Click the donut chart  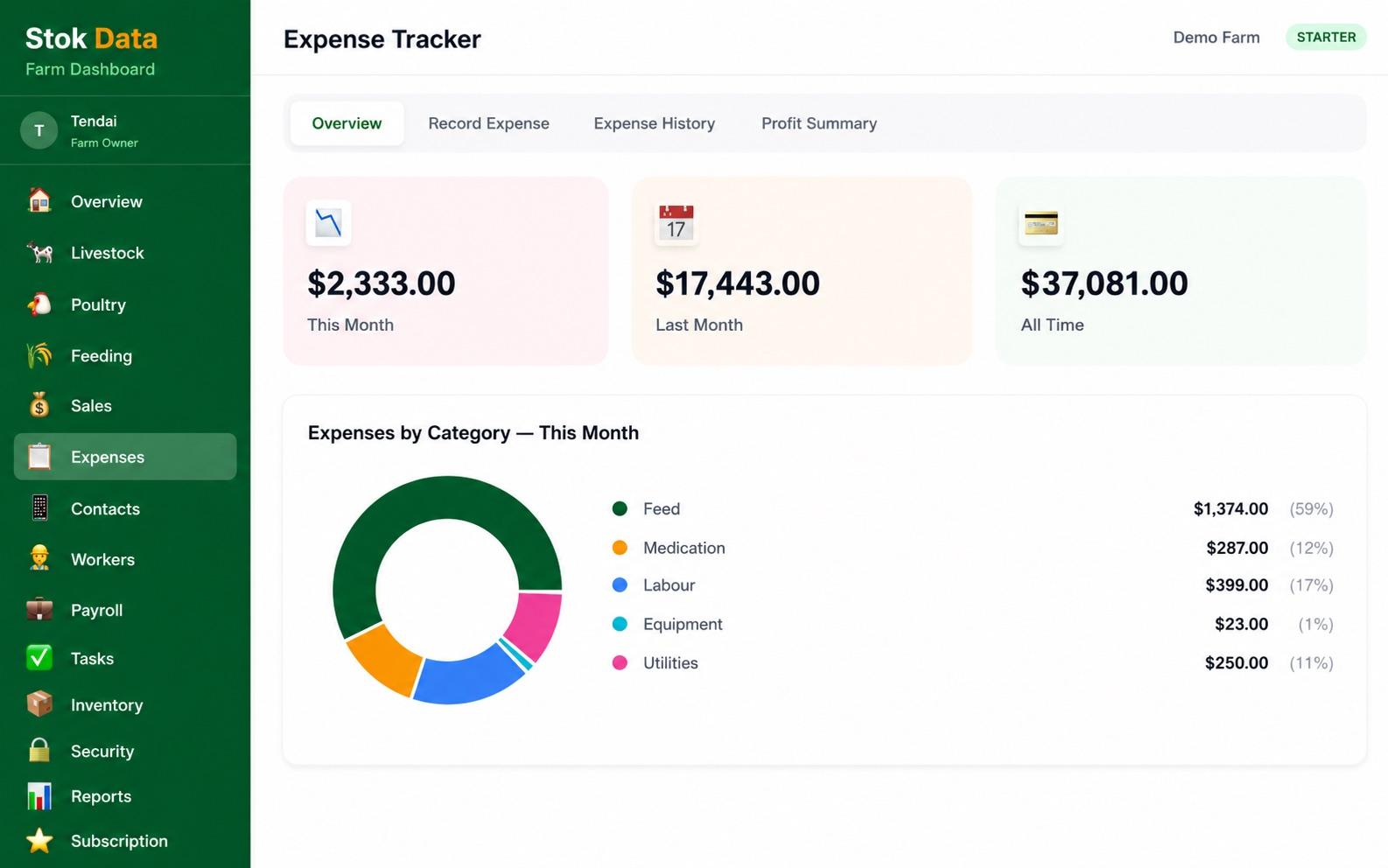click(447, 590)
